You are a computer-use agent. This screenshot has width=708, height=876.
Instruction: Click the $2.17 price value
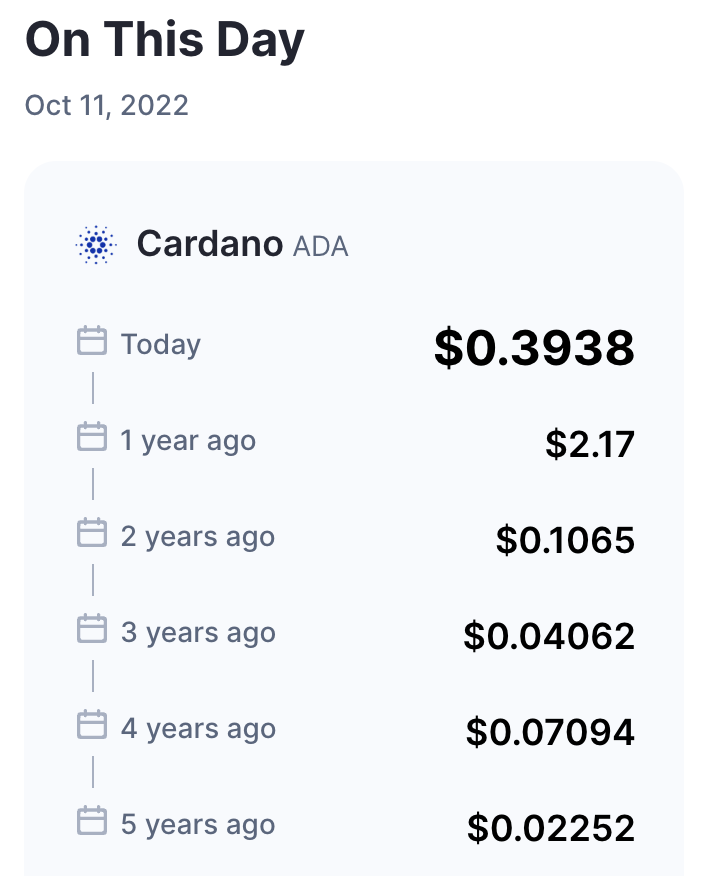[590, 444]
